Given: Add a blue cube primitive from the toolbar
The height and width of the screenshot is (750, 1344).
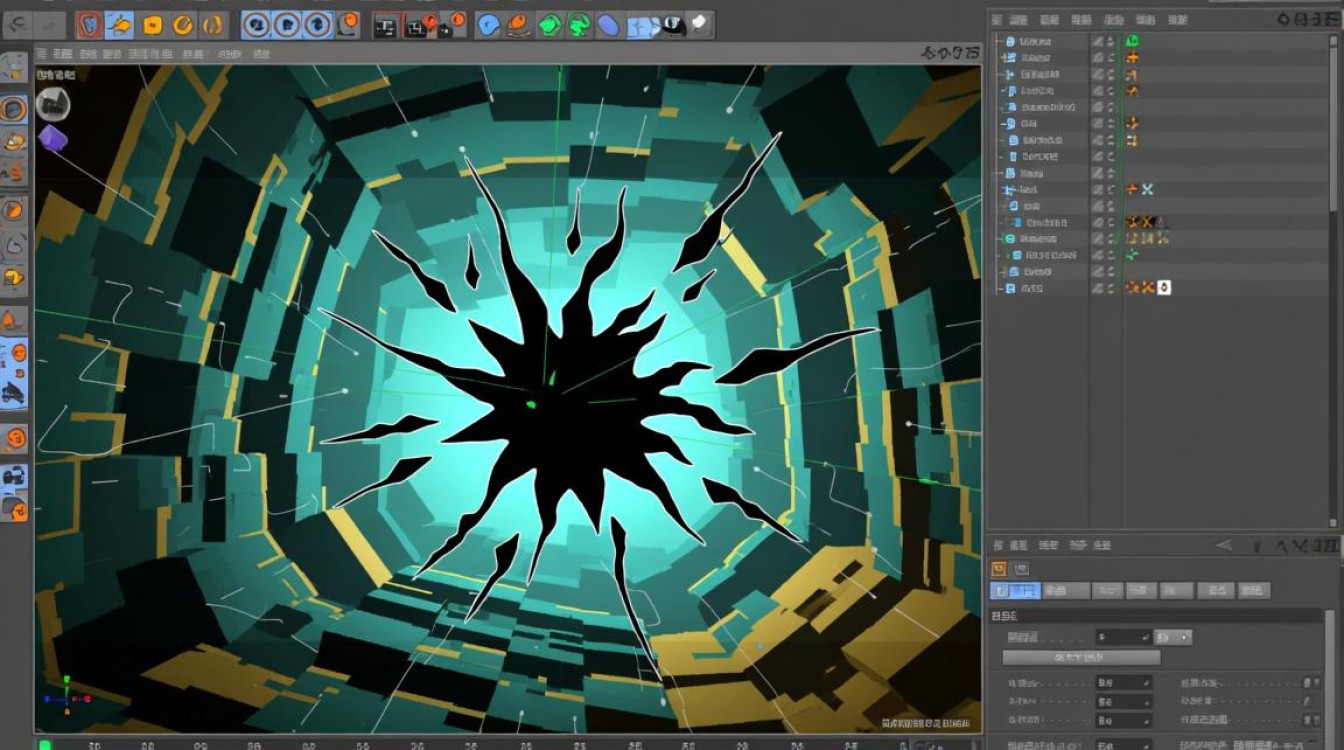Looking at the screenshot, I should pos(488,24).
